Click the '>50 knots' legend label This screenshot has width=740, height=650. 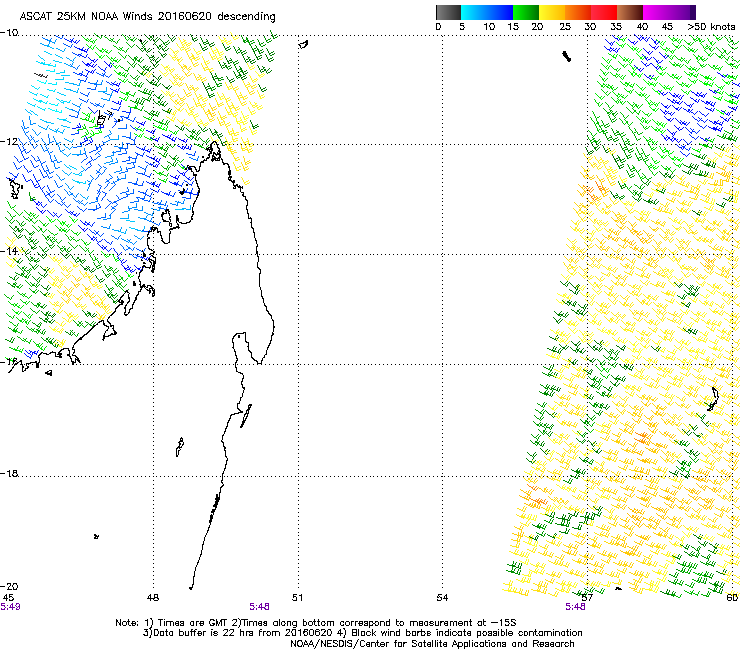click(711, 27)
